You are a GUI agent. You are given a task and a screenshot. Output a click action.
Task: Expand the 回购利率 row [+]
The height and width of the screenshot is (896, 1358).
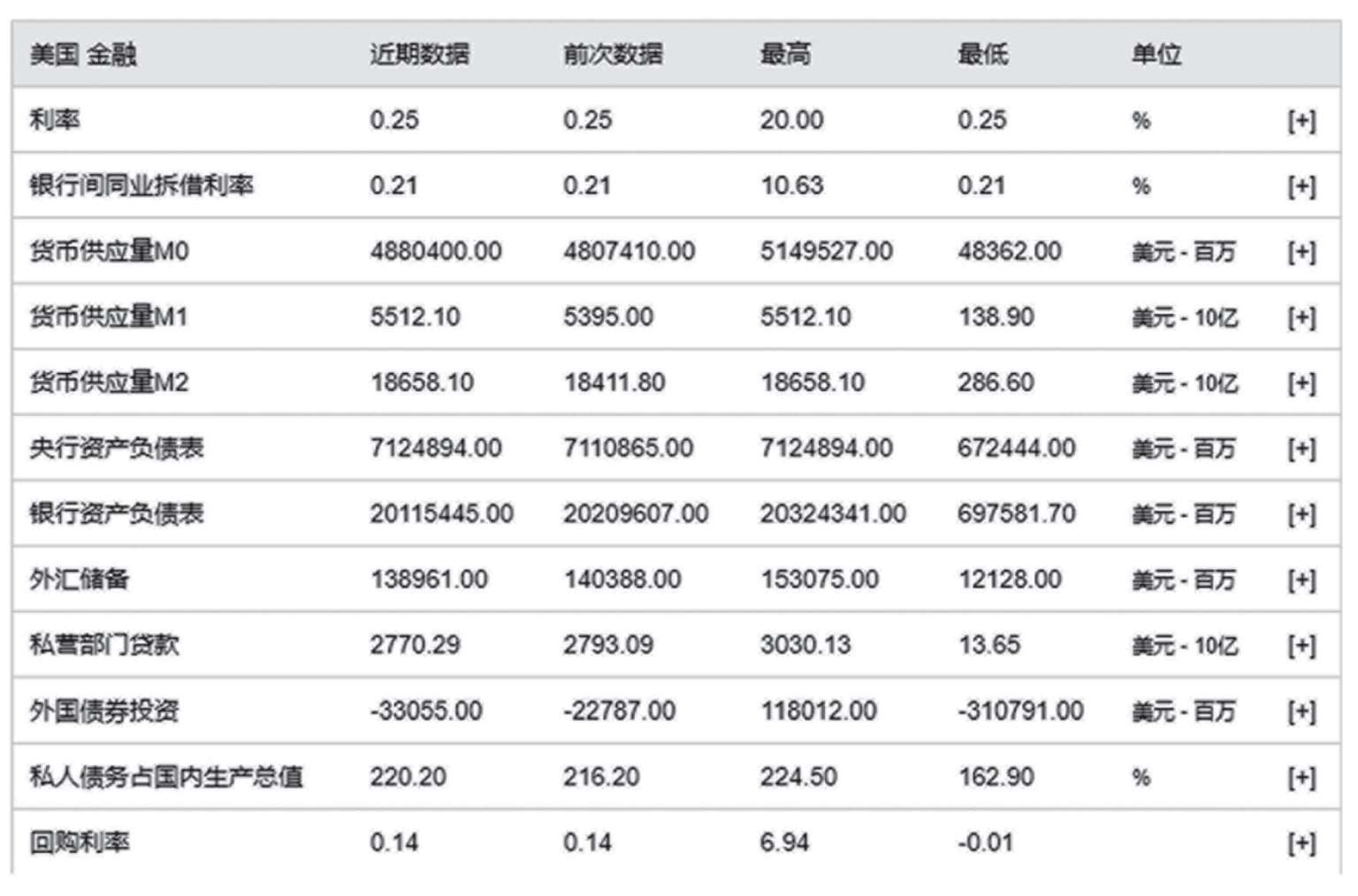click(x=1301, y=843)
